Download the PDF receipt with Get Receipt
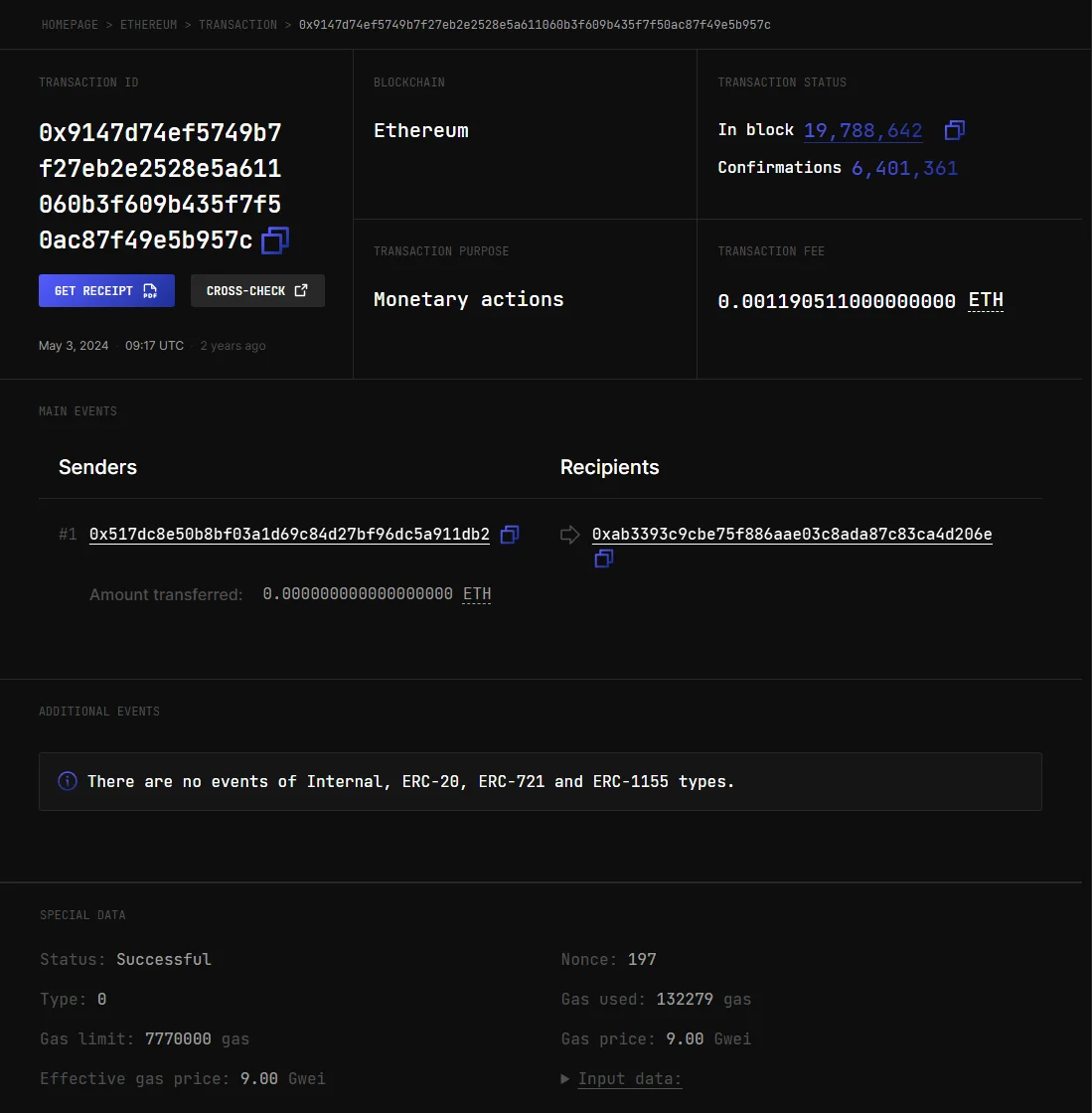This screenshot has height=1113, width=1092. (x=106, y=291)
